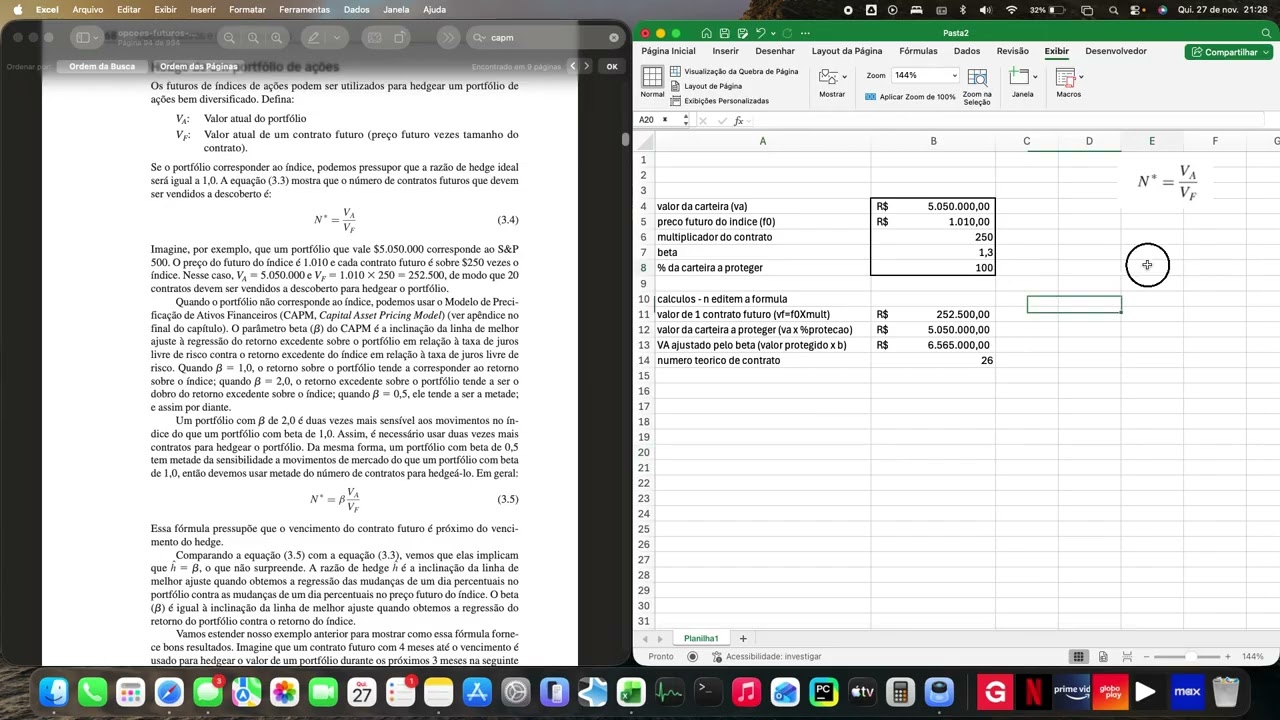Open the Revisão ribbon tab
Image resolution: width=1280 pixels, height=720 pixels.
1012,51
